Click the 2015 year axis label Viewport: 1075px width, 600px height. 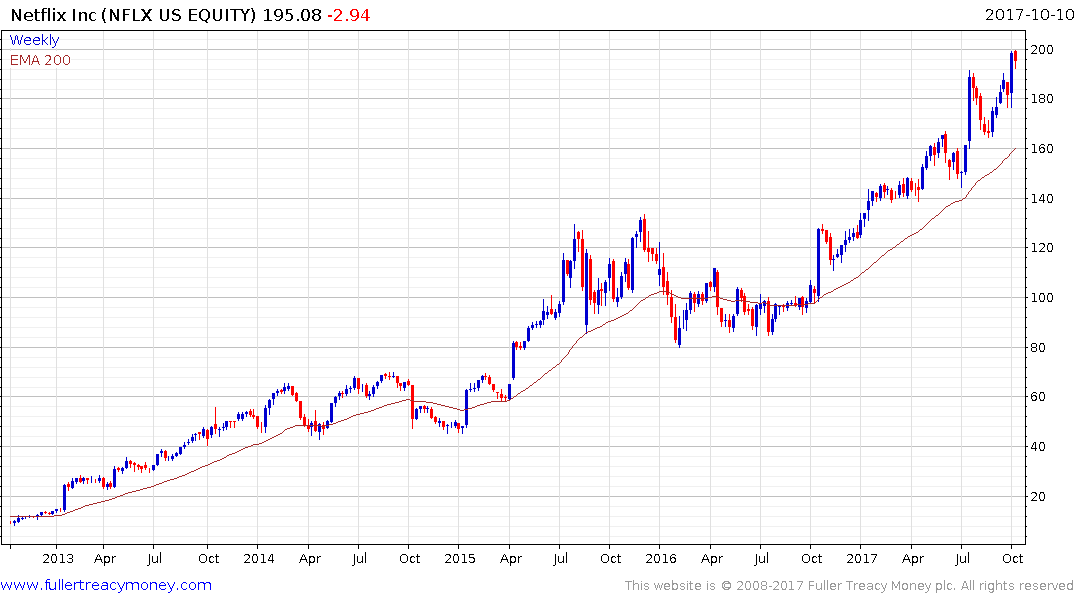459,558
